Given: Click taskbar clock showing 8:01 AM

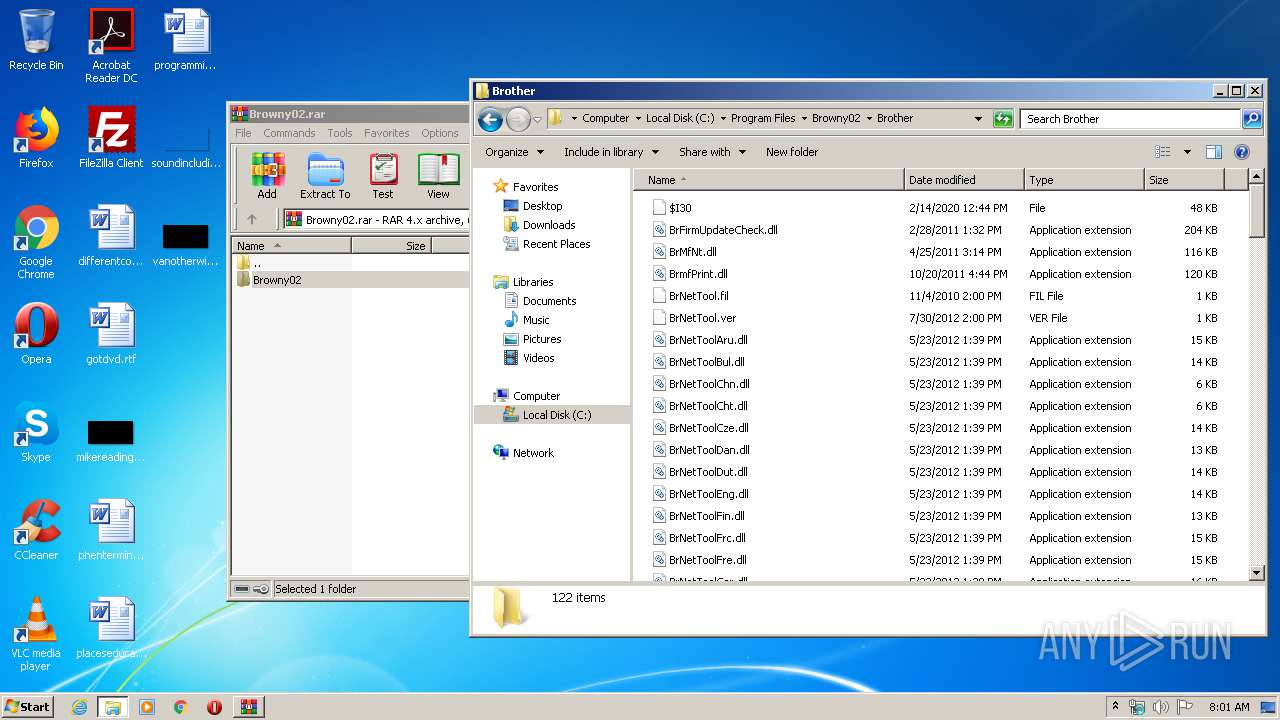Looking at the screenshot, I should 1229,707.
